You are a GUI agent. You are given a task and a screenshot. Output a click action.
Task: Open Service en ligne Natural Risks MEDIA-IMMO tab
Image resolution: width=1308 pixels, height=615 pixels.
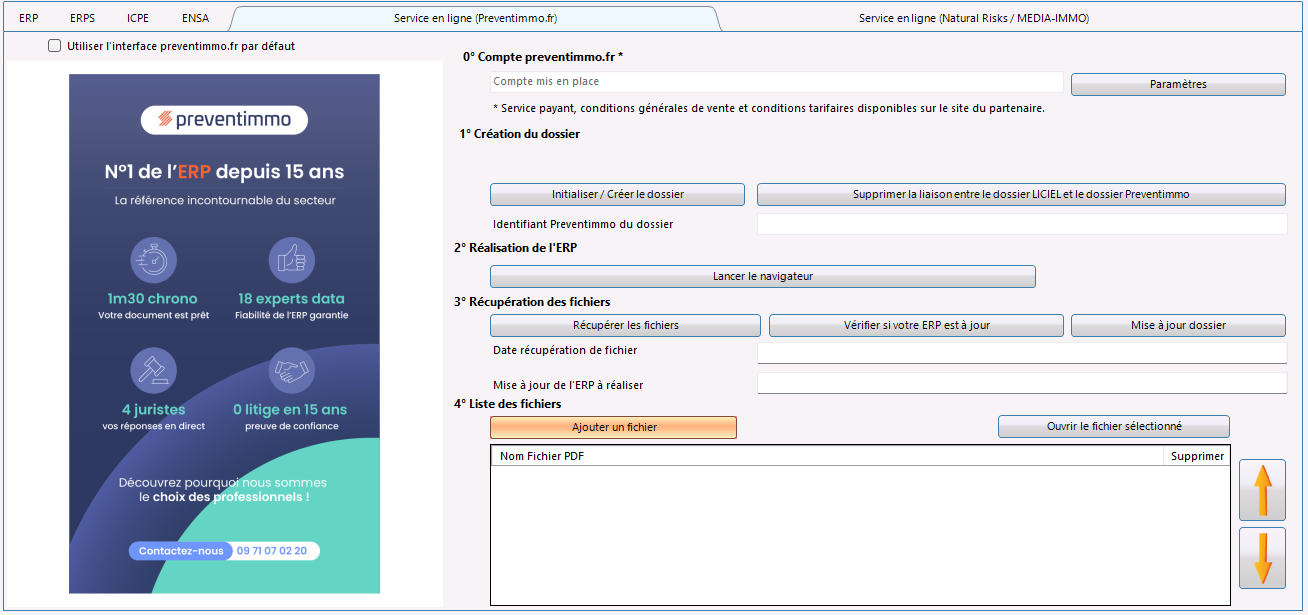click(x=973, y=18)
